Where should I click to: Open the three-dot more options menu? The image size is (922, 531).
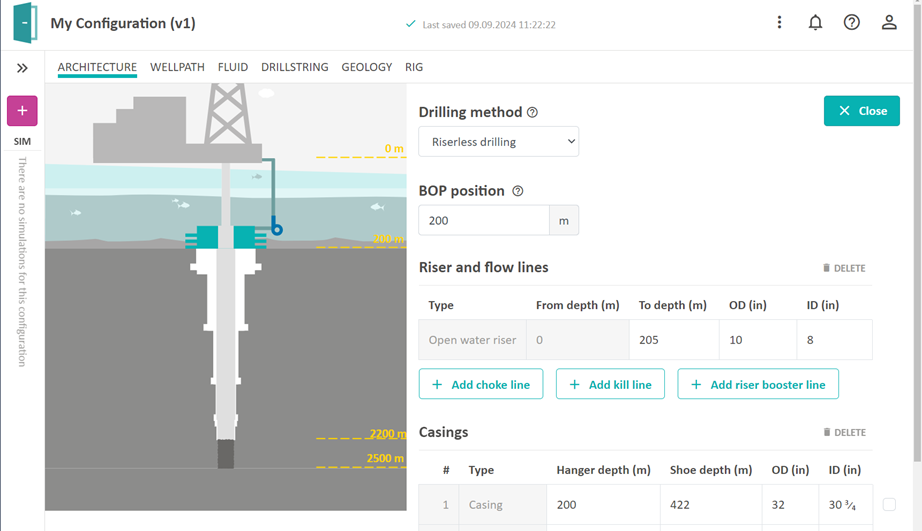(x=779, y=23)
